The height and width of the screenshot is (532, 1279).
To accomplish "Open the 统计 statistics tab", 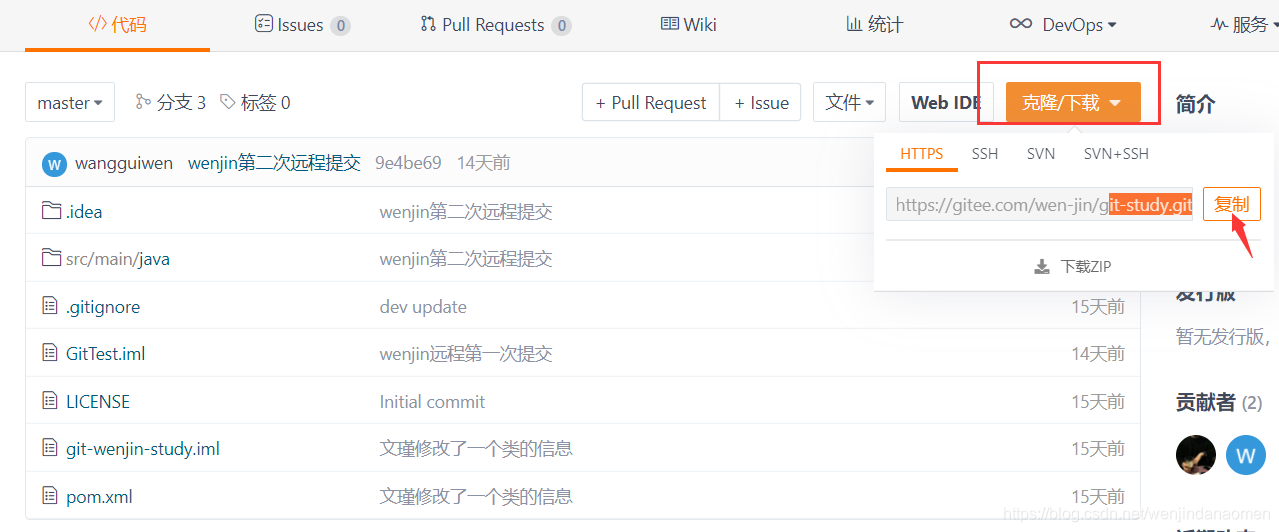I will 875,25.
